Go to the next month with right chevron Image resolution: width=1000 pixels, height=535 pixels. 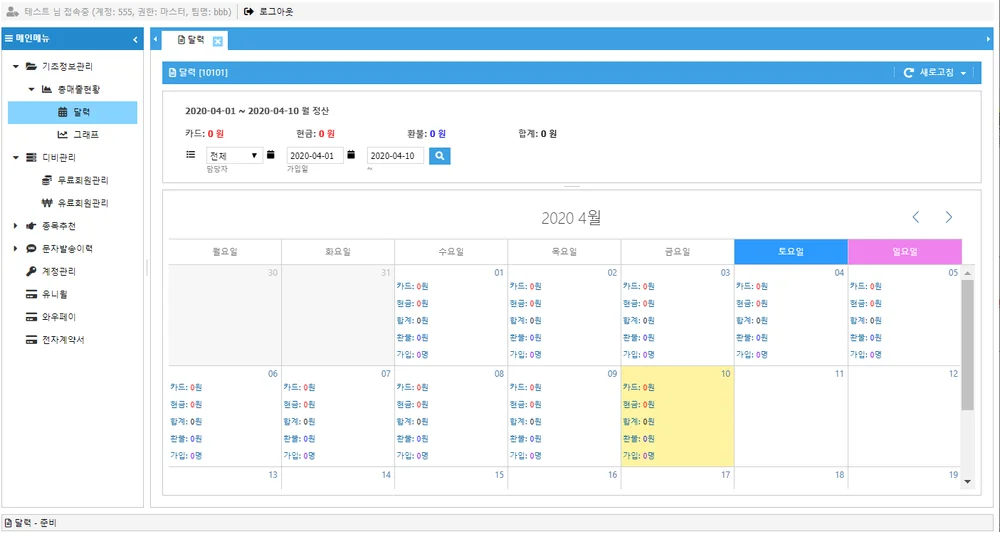click(x=949, y=217)
